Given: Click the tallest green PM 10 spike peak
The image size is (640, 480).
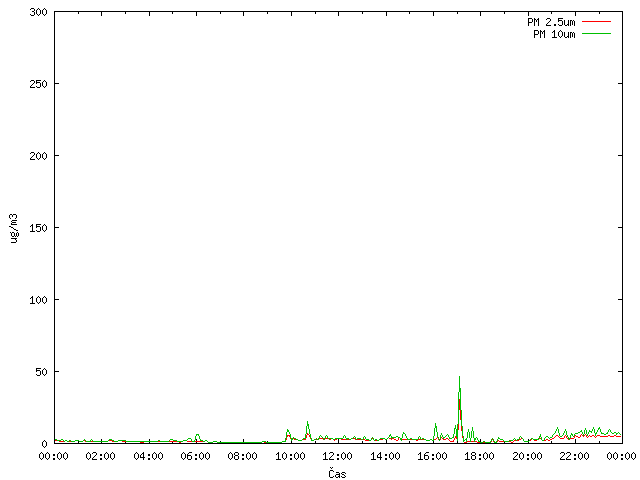Looking at the screenshot, I should click(x=460, y=377).
